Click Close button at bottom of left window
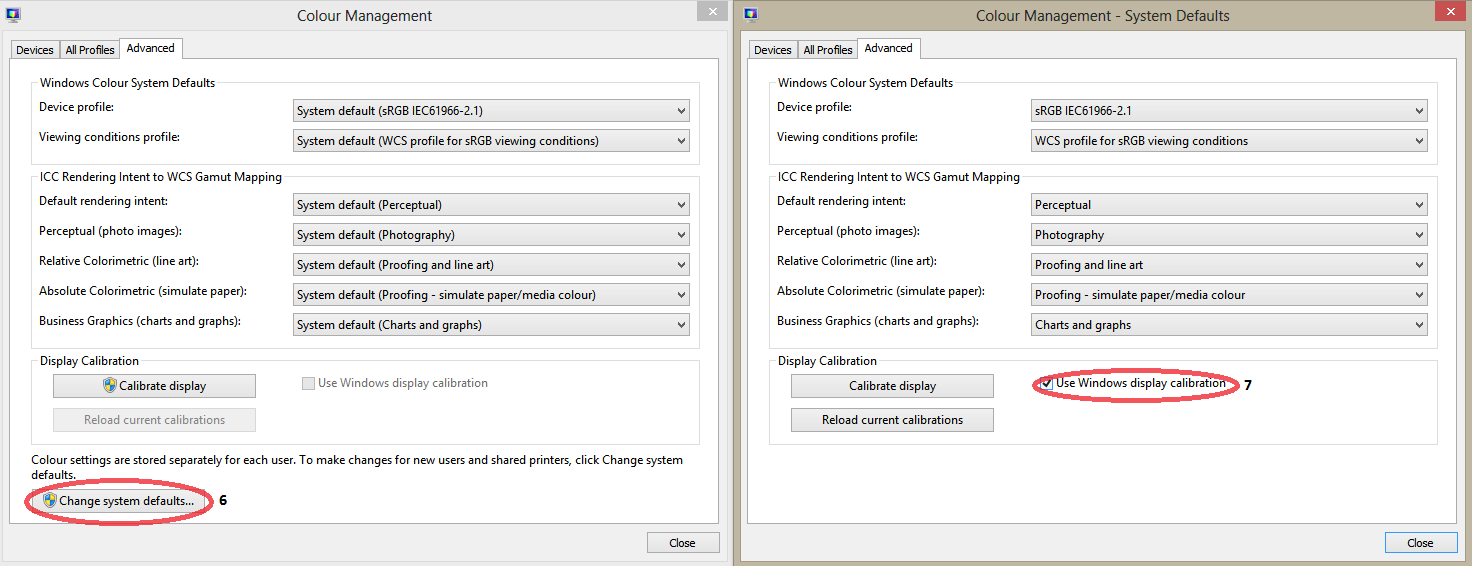This screenshot has width=1472, height=566. click(x=682, y=543)
